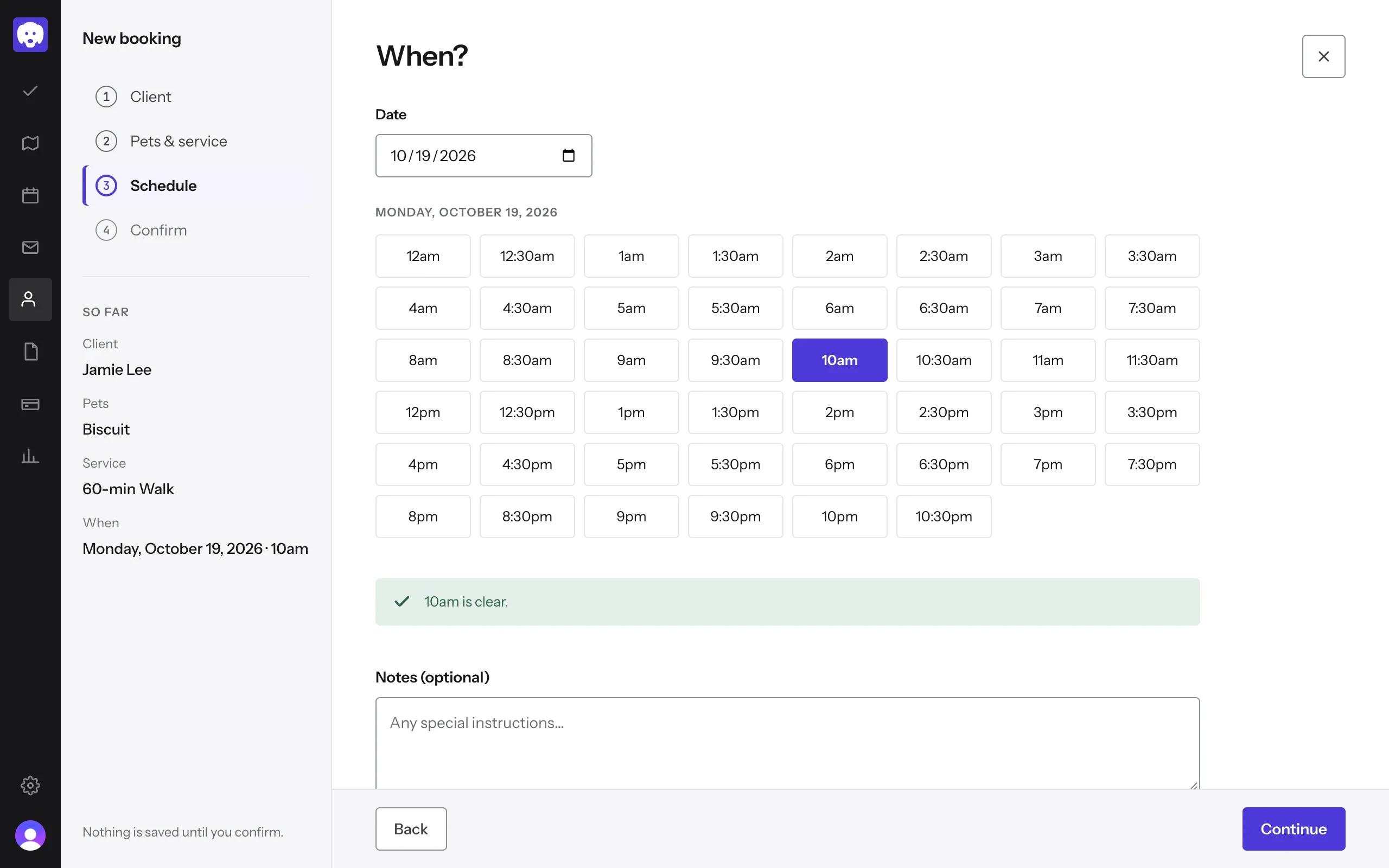Click the client name Jamie Lee
This screenshot has height=868, width=1389.
tap(117, 369)
